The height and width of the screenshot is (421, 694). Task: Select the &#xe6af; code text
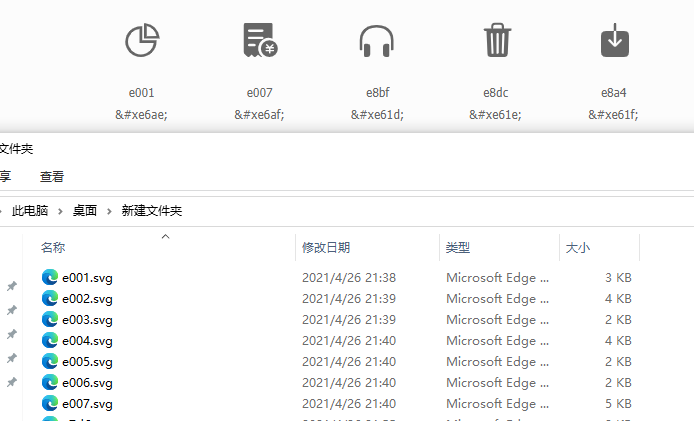259,115
